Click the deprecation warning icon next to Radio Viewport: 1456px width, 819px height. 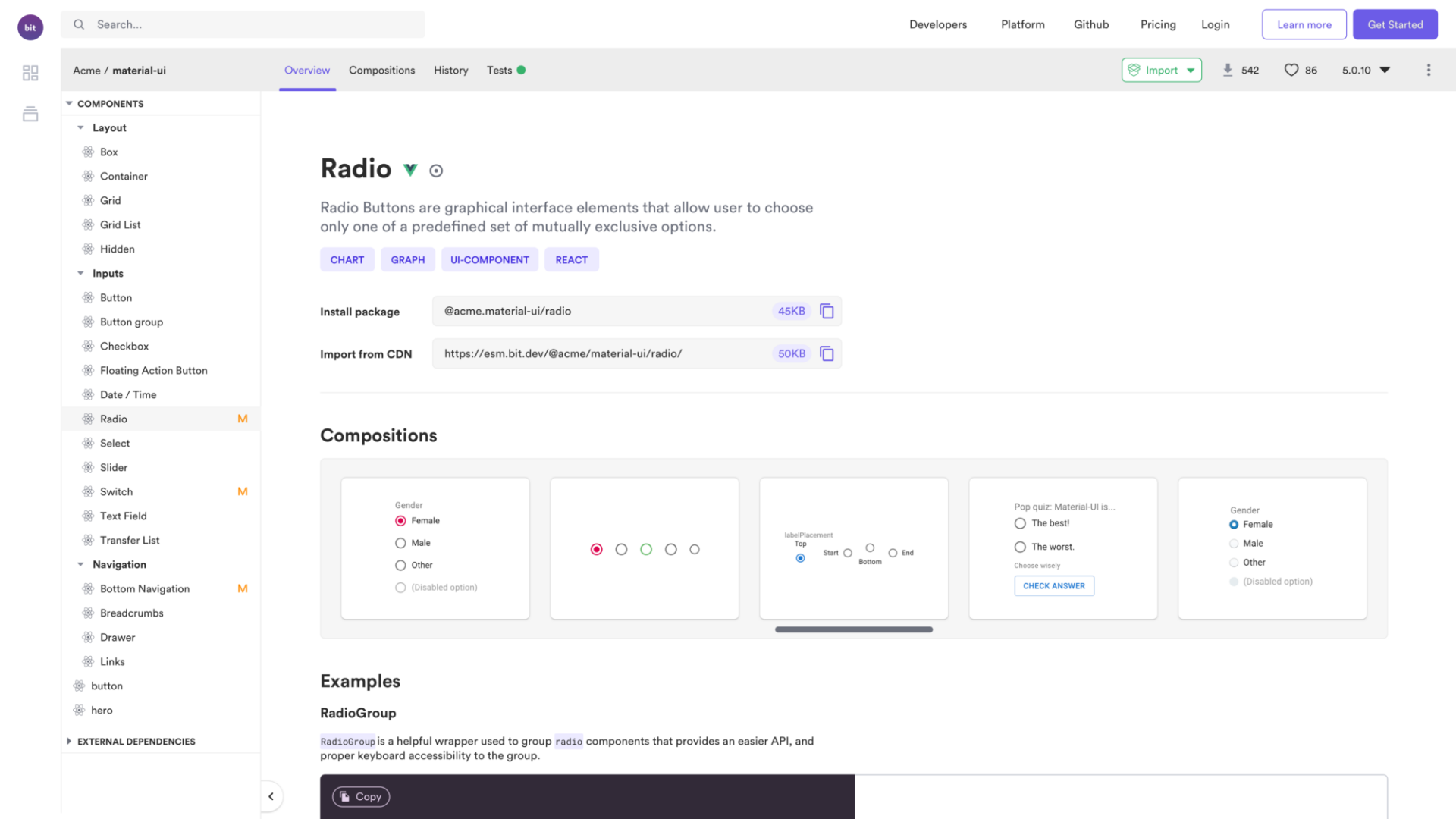435,170
